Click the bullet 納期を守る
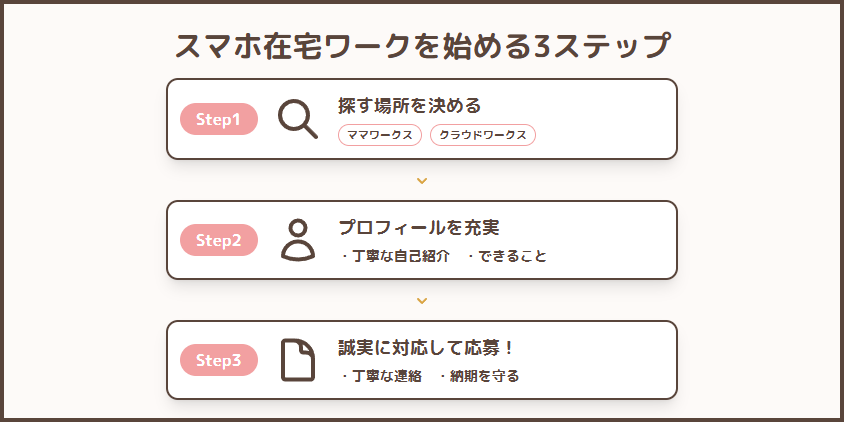Image resolution: width=844 pixels, height=422 pixels. 484,376
